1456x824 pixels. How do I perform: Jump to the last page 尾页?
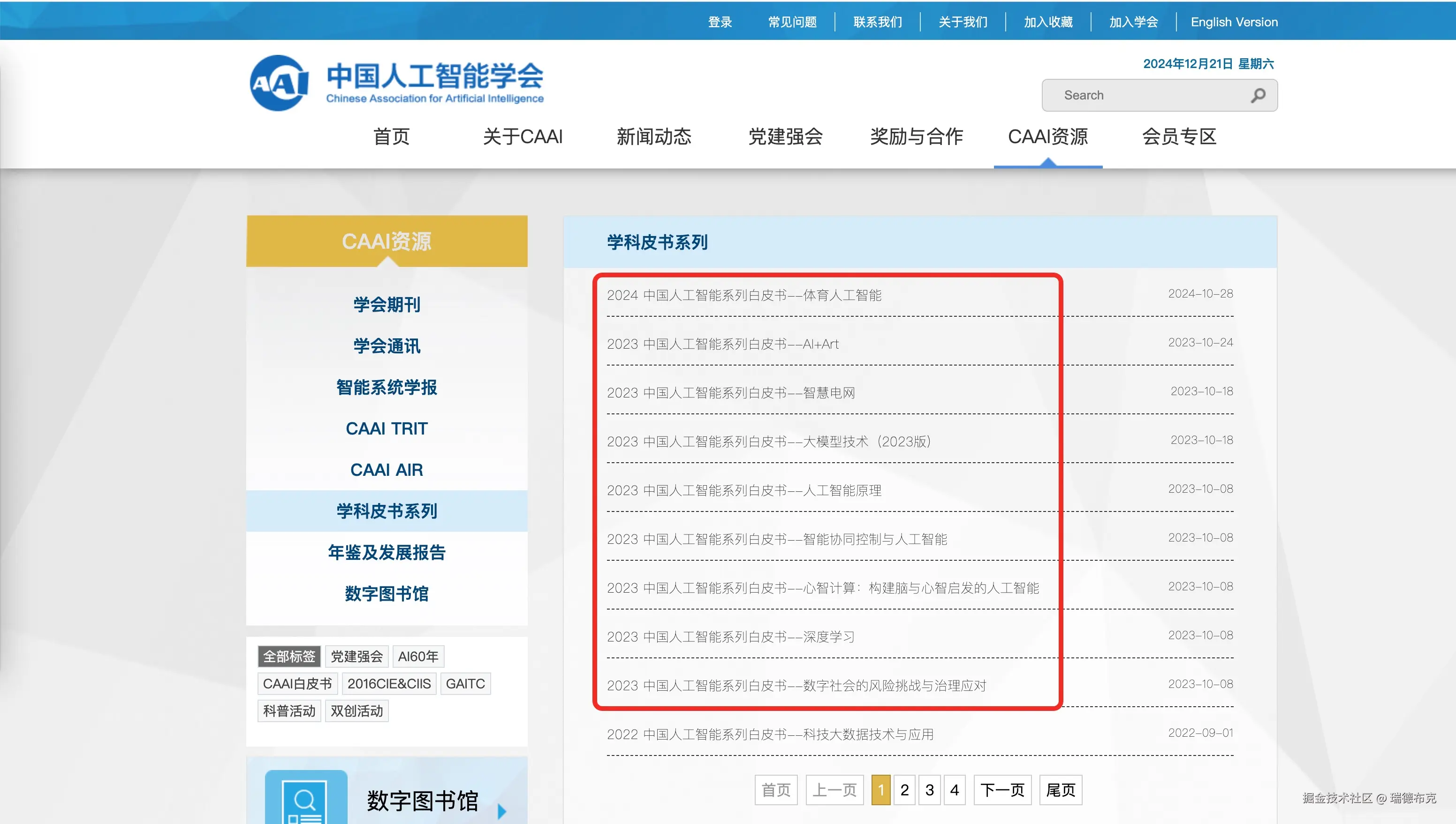[1060, 790]
